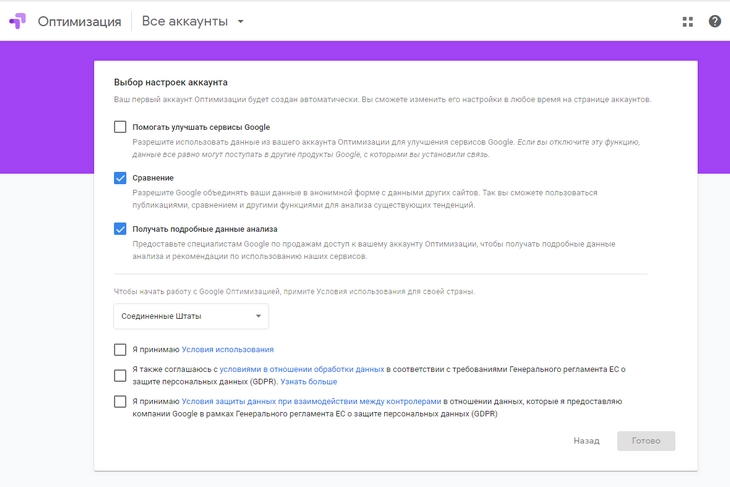Tick the controller data protection terms checkbox
This screenshot has width=730, height=487.
120,401
